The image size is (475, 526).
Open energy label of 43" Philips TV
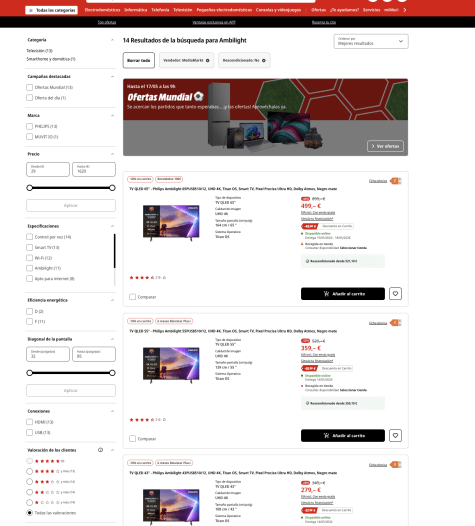pos(395,465)
